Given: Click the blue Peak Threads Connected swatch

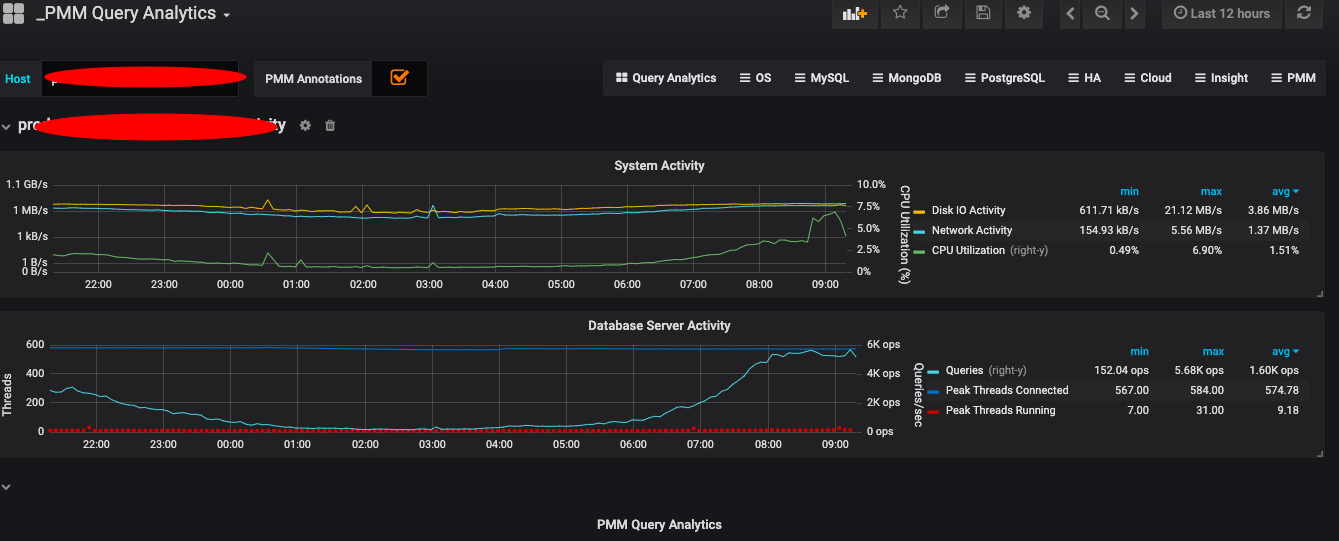Looking at the screenshot, I should [933, 391].
